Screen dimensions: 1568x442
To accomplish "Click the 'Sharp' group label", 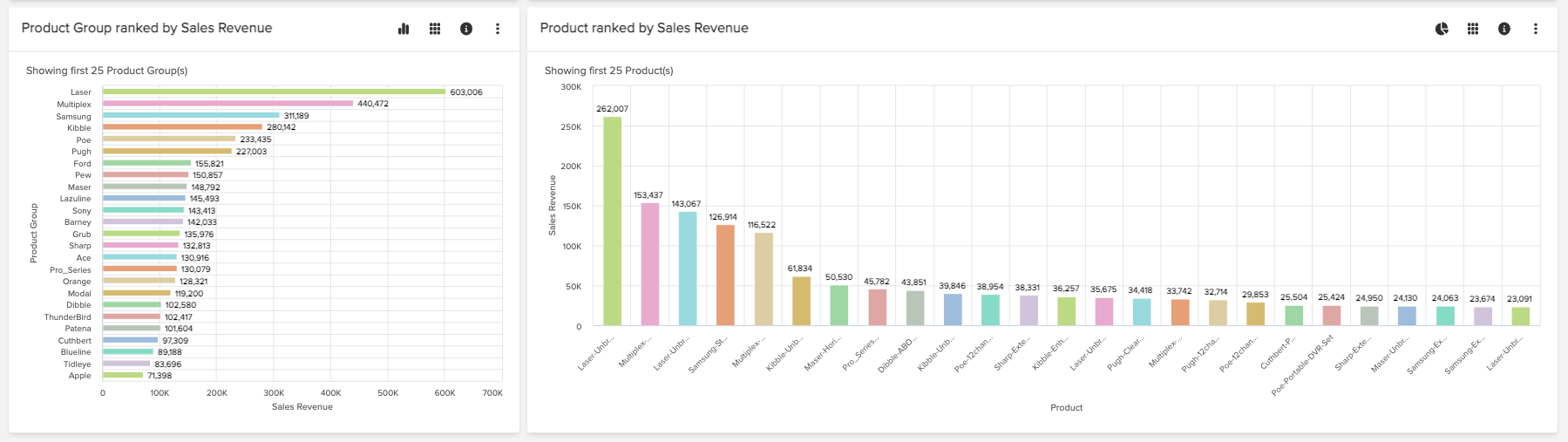I will (80, 246).
